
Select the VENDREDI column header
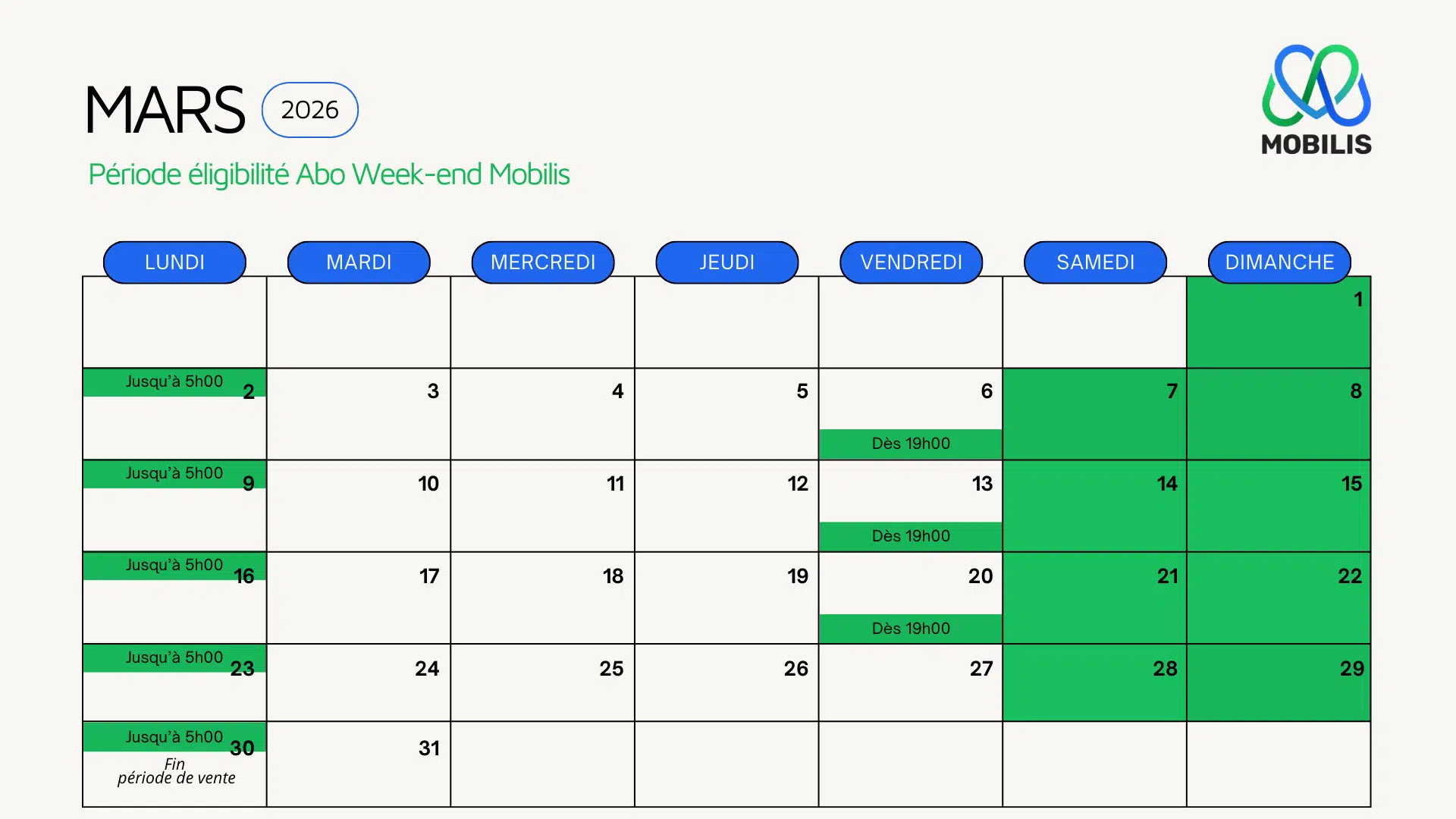coord(911,262)
